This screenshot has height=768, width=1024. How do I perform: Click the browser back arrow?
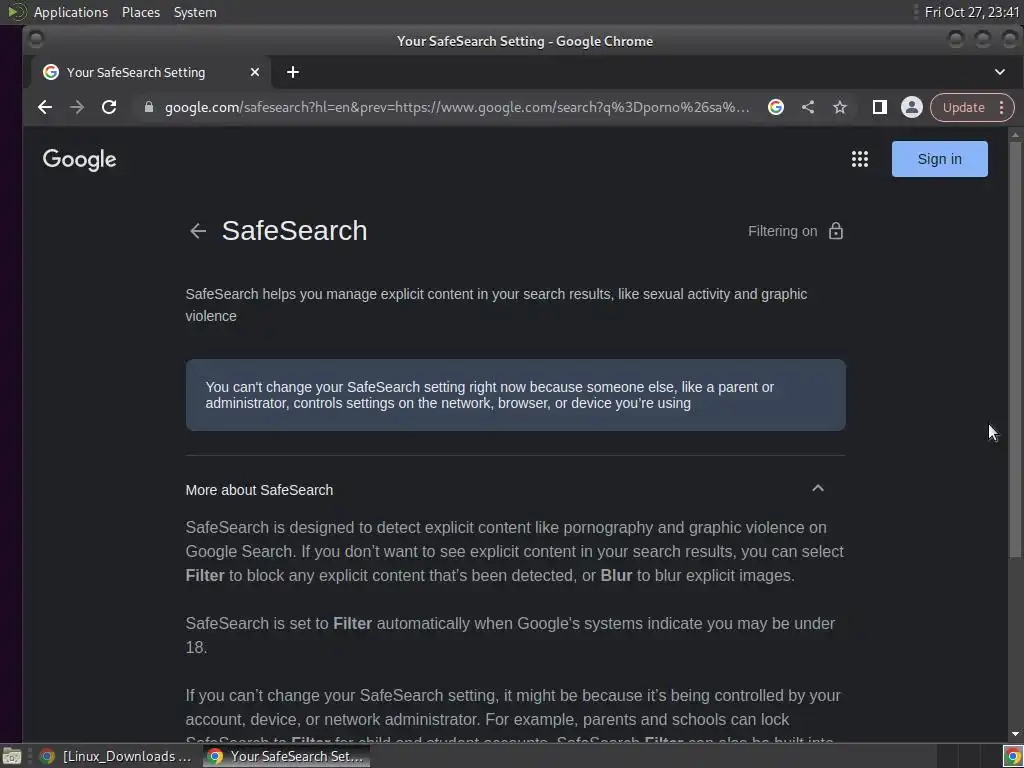pyautogui.click(x=44, y=107)
